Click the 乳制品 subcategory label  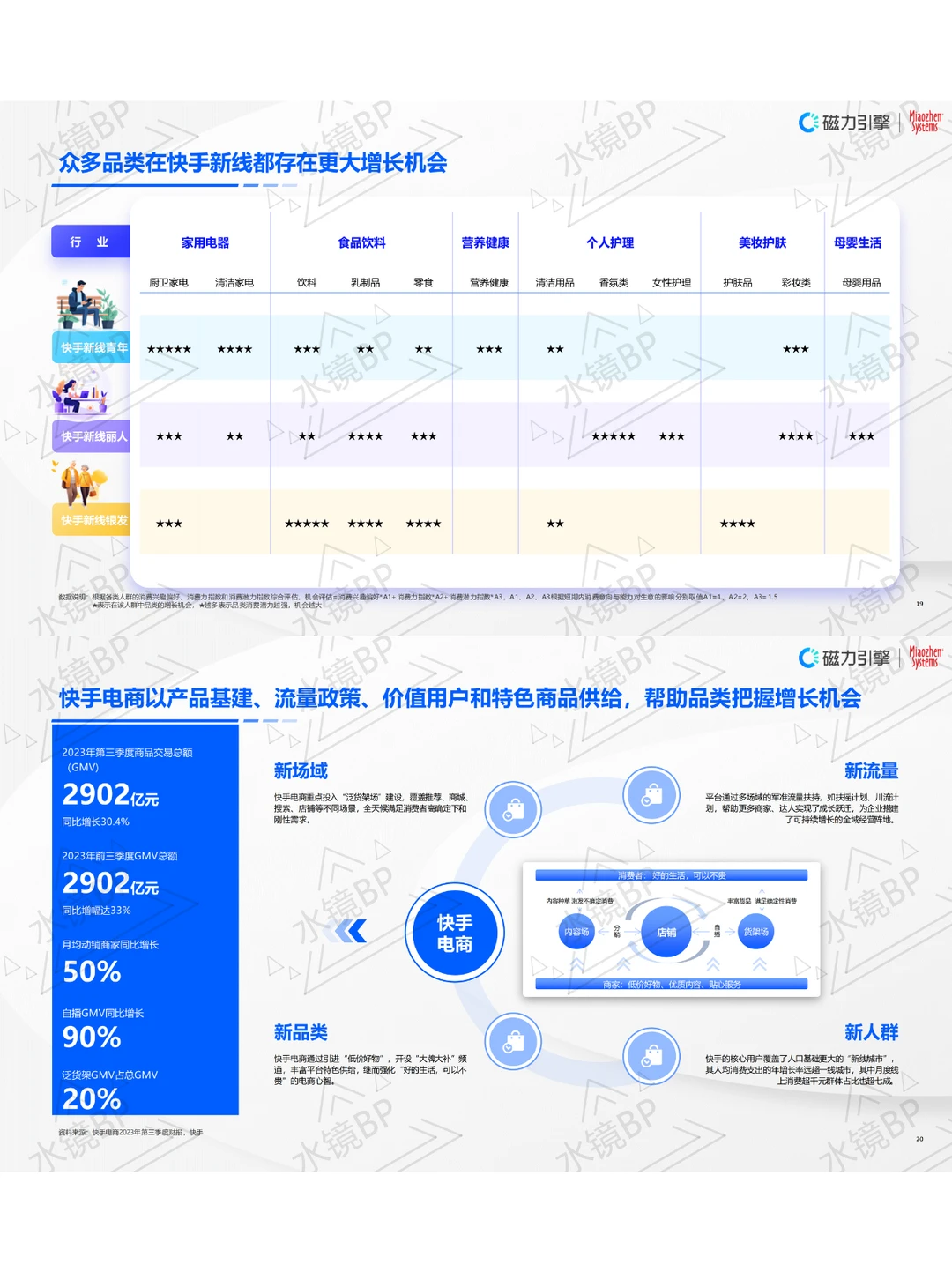[365, 283]
